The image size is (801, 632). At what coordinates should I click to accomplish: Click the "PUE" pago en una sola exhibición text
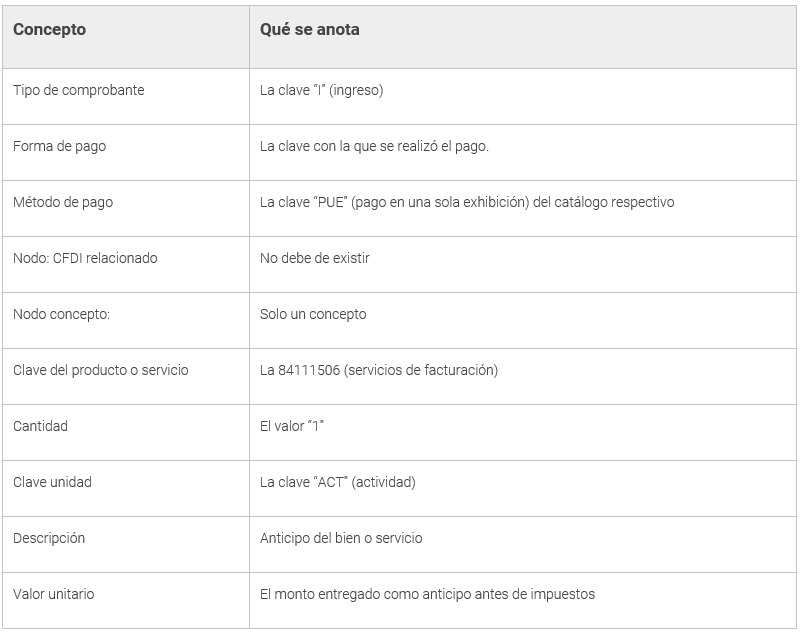point(467,202)
